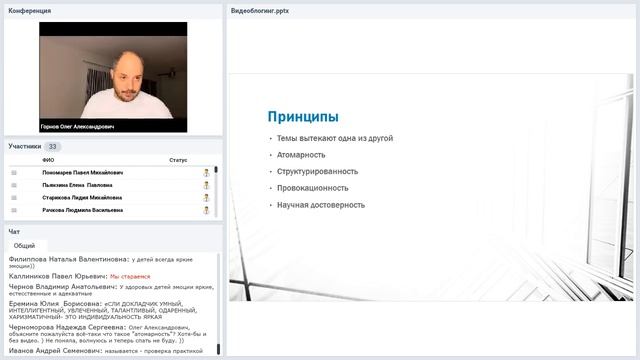Viewport: 640px width, 360px height.
Task: Click the small square icon beside Пономарев Павел Михайлович
Action: coord(14,173)
